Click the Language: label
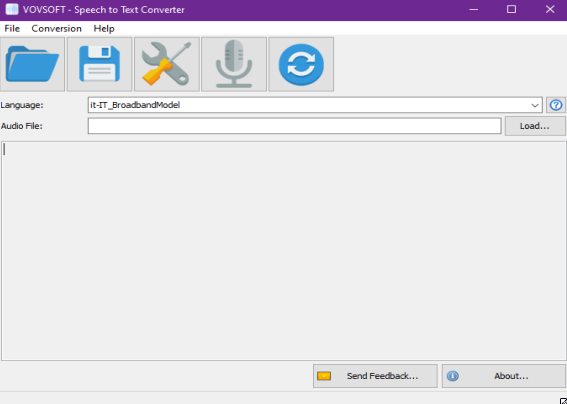567x404 pixels. coord(22,105)
